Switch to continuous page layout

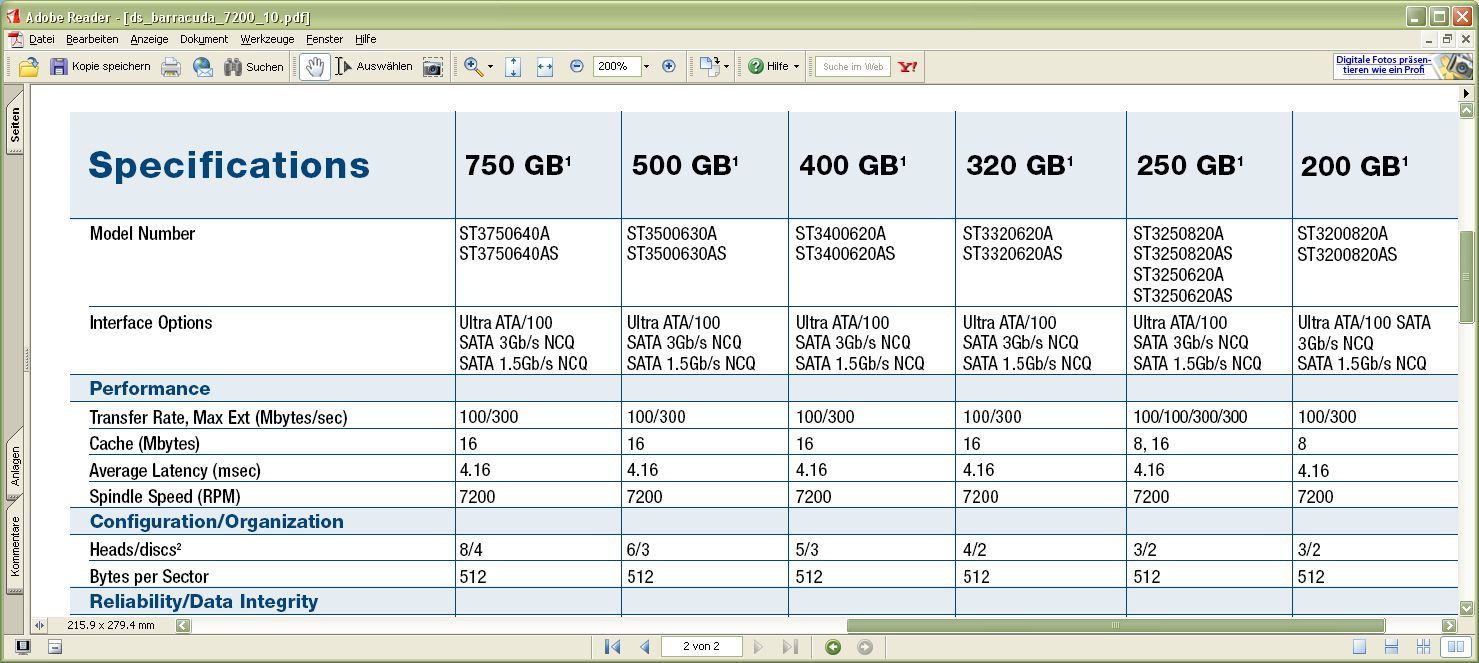point(1391,647)
